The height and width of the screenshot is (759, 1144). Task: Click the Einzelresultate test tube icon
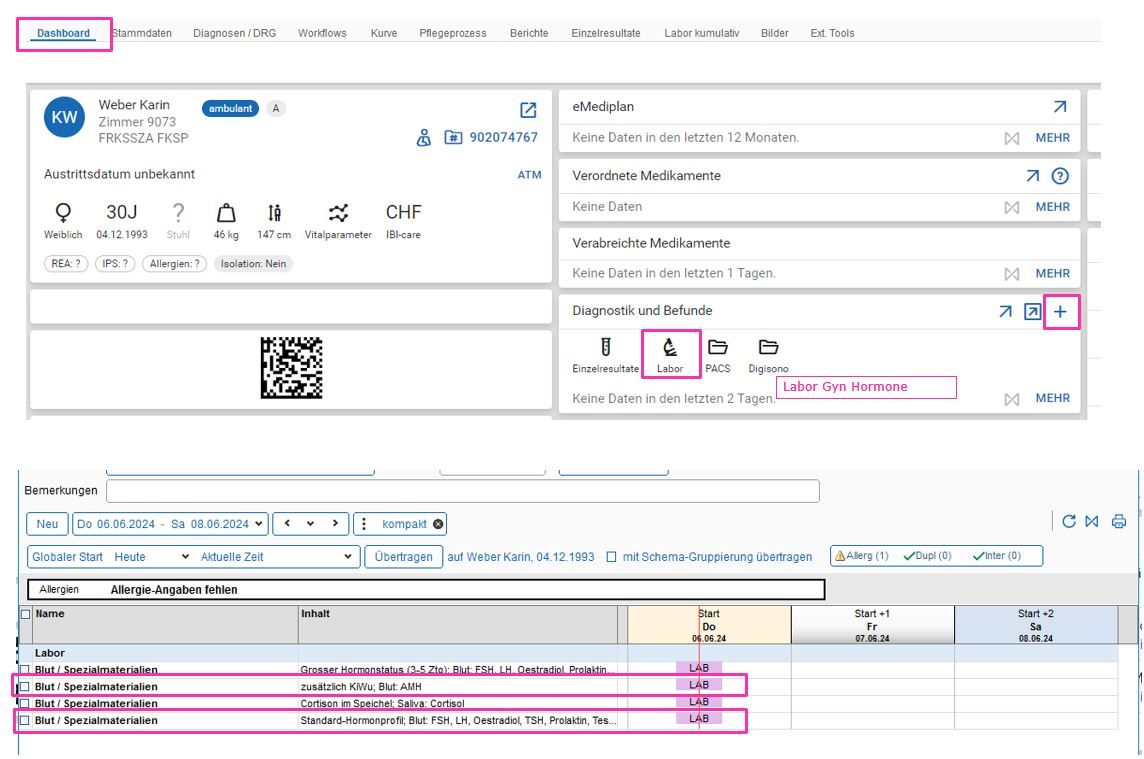[605, 348]
